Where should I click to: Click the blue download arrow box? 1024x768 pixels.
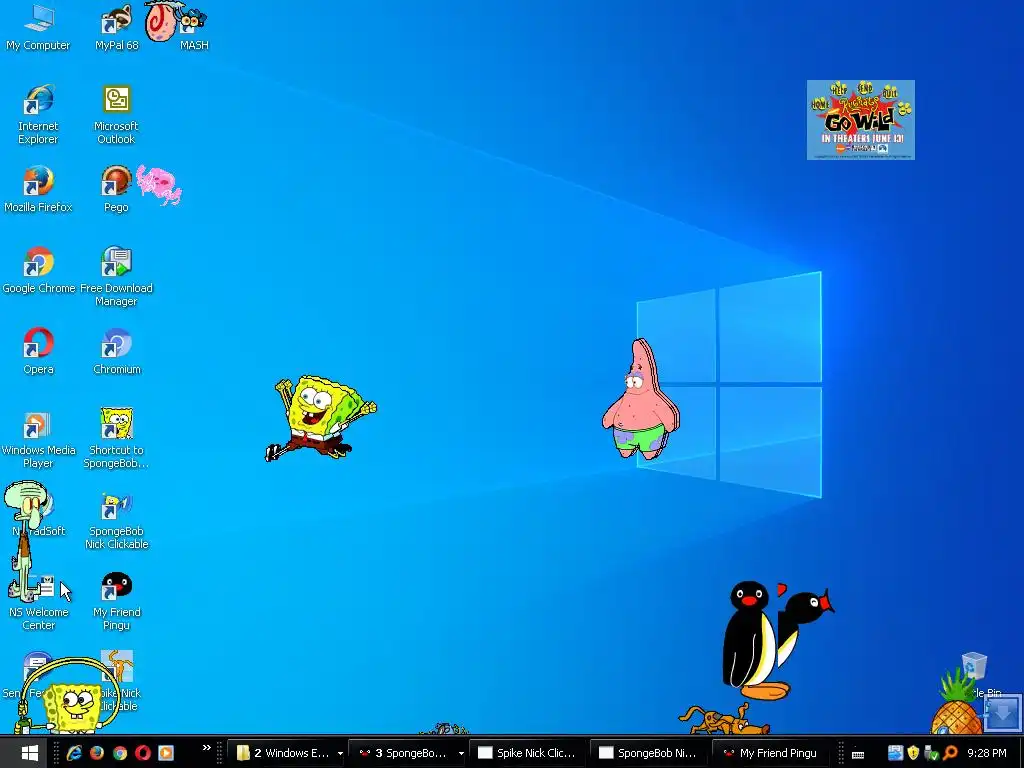(x=1002, y=712)
